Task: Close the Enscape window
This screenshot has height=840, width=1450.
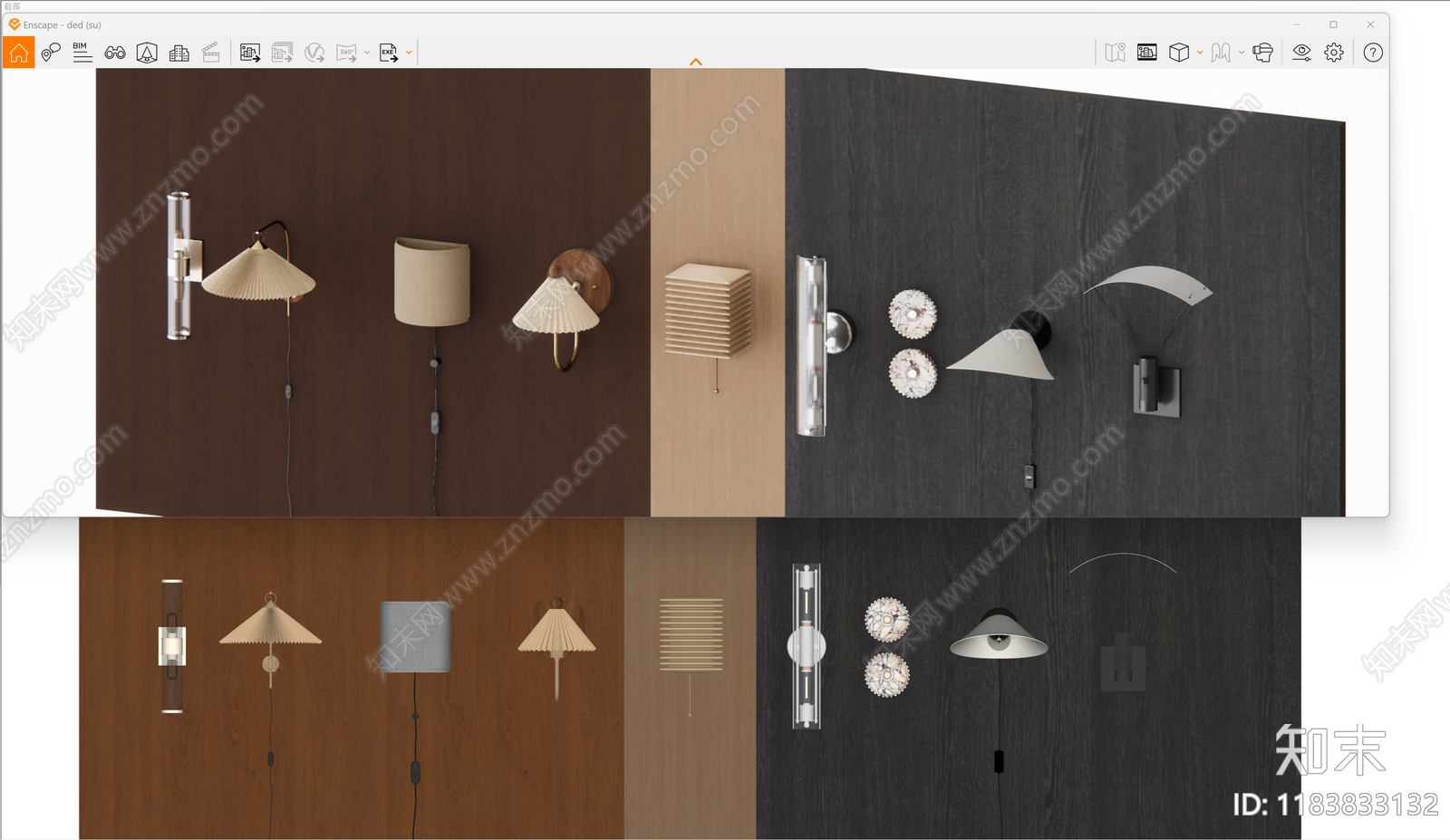Action: point(1370,24)
